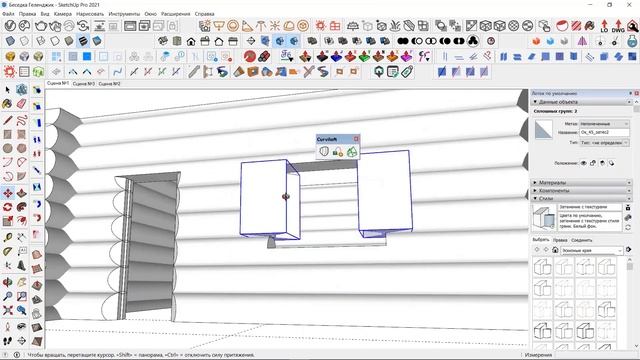This screenshot has height=360, width=640.
Task: Close the Curviloft floating toolbar
Action: tap(356, 139)
